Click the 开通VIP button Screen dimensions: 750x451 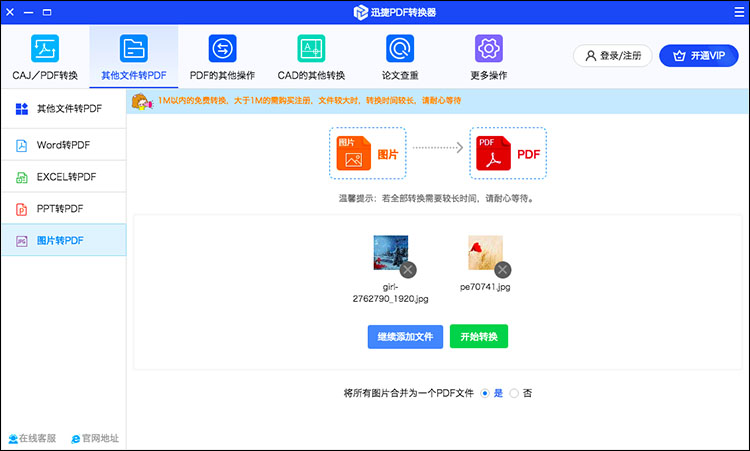(x=698, y=56)
